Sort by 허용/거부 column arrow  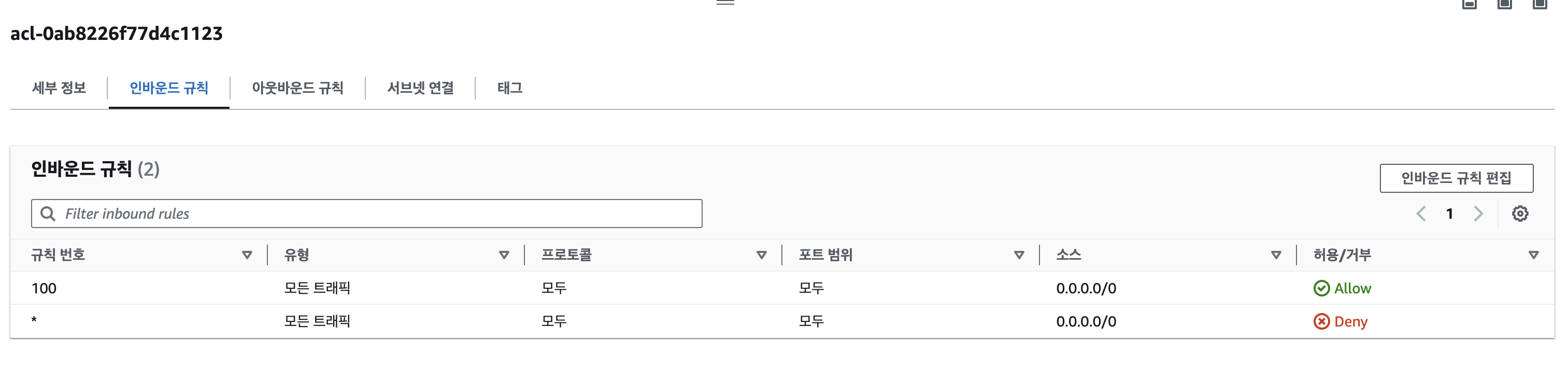pyautogui.click(x=1534, y=256)
